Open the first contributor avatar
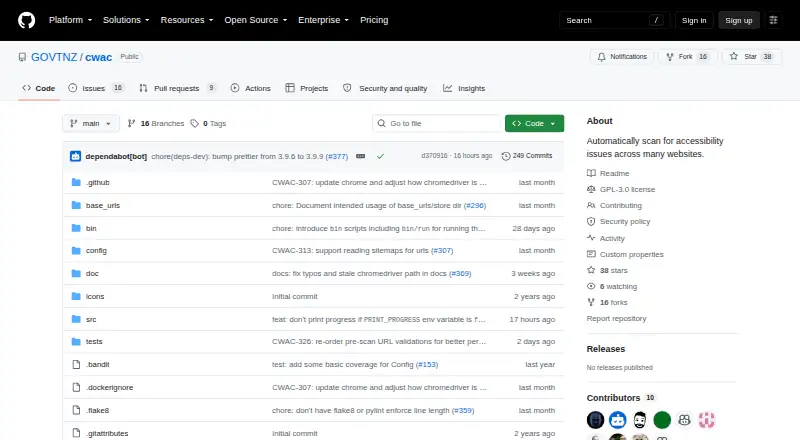This screenshot has width=800, height=440. [595, 420]
